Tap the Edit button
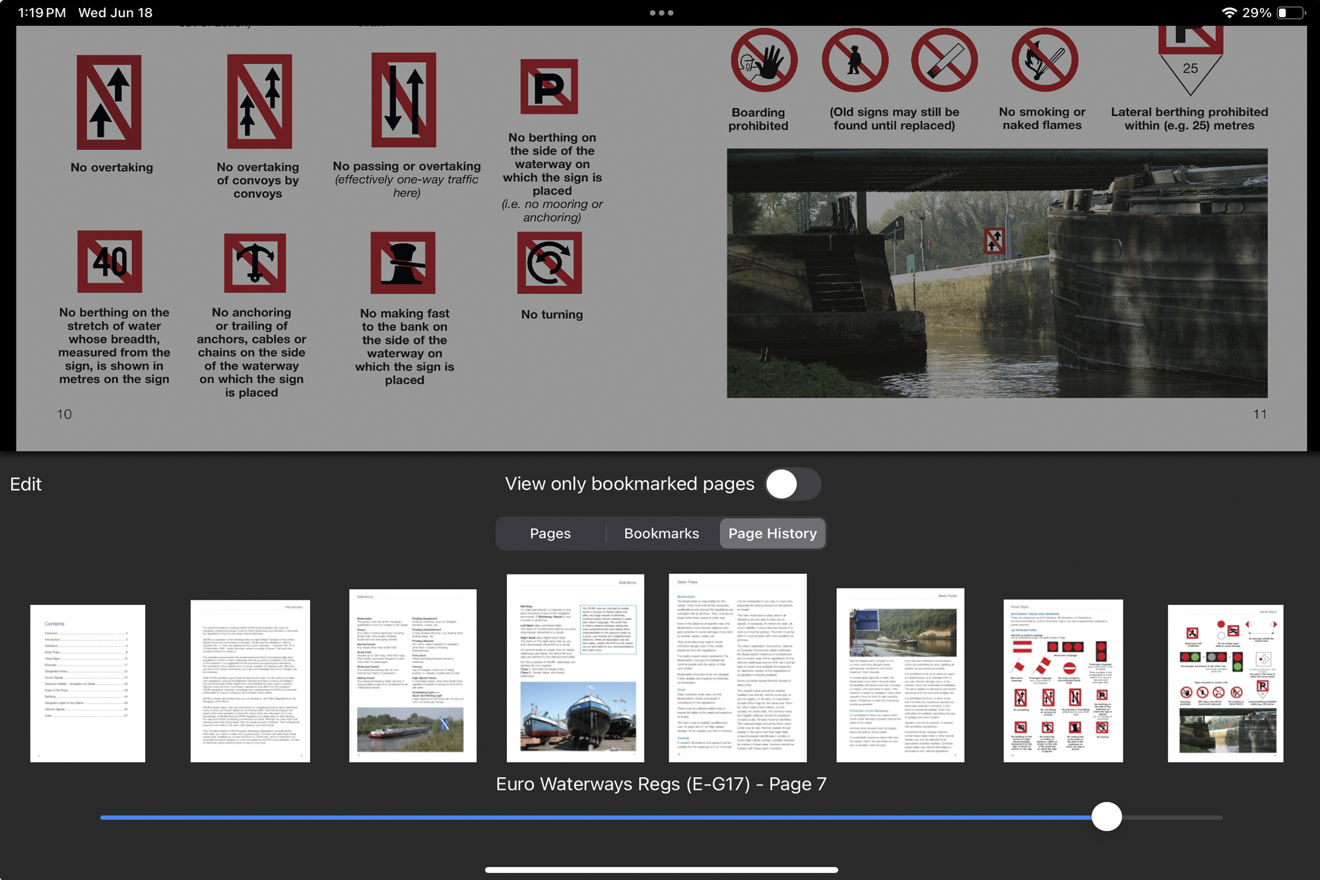Screen dimensions: 1320x880 (x=26, y=484)
